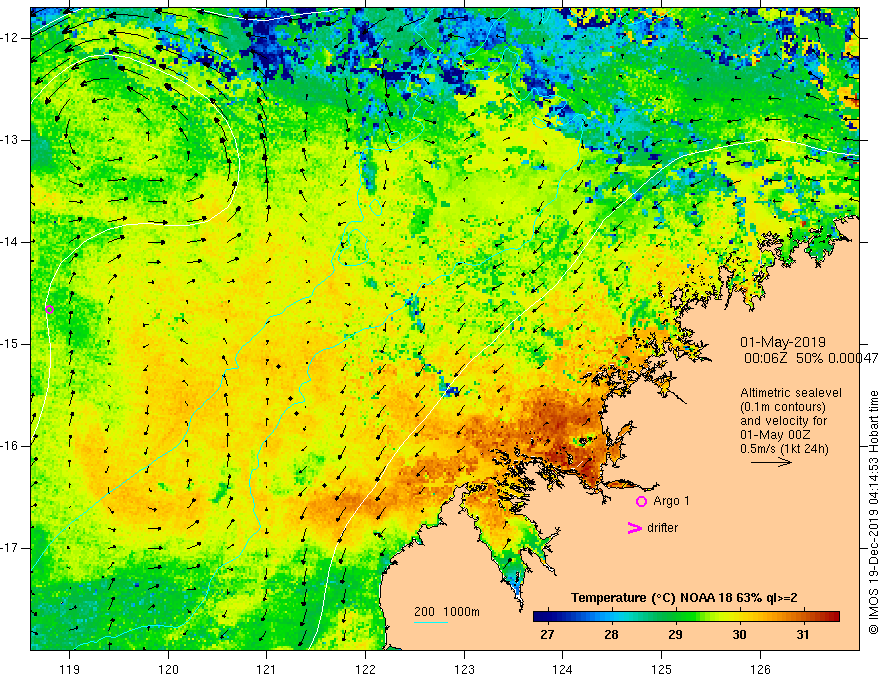The width and height of the screenshot is (880, 680).
Task: Click the magenta Argo float circle near 119°E
Action: point(49,309)
